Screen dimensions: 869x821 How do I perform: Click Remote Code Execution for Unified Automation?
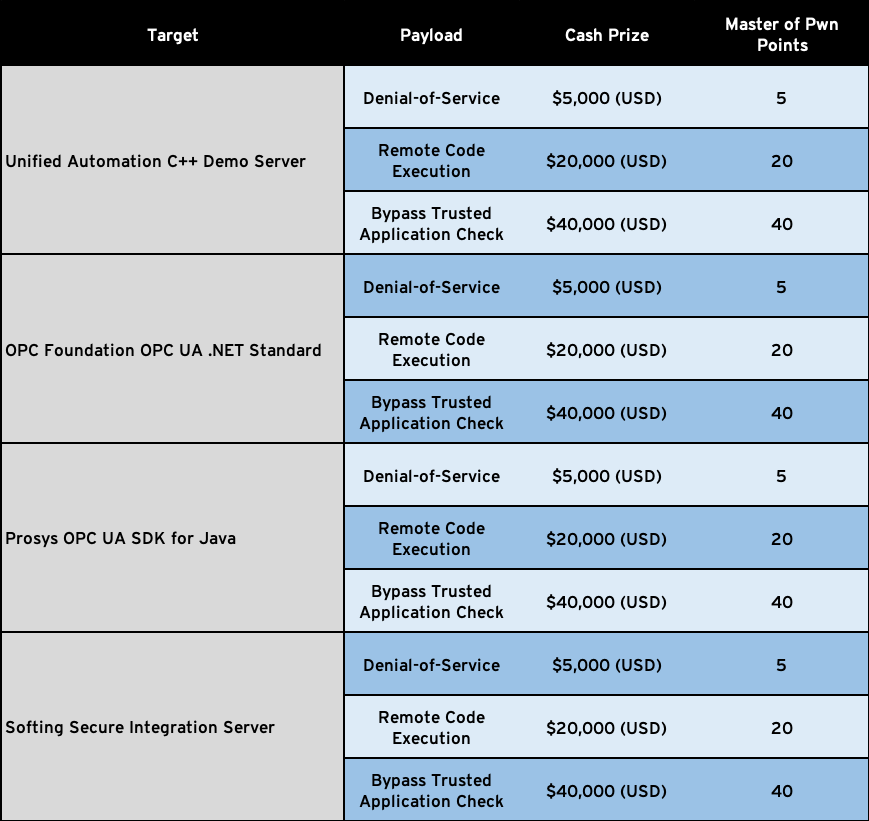[431, 161]
